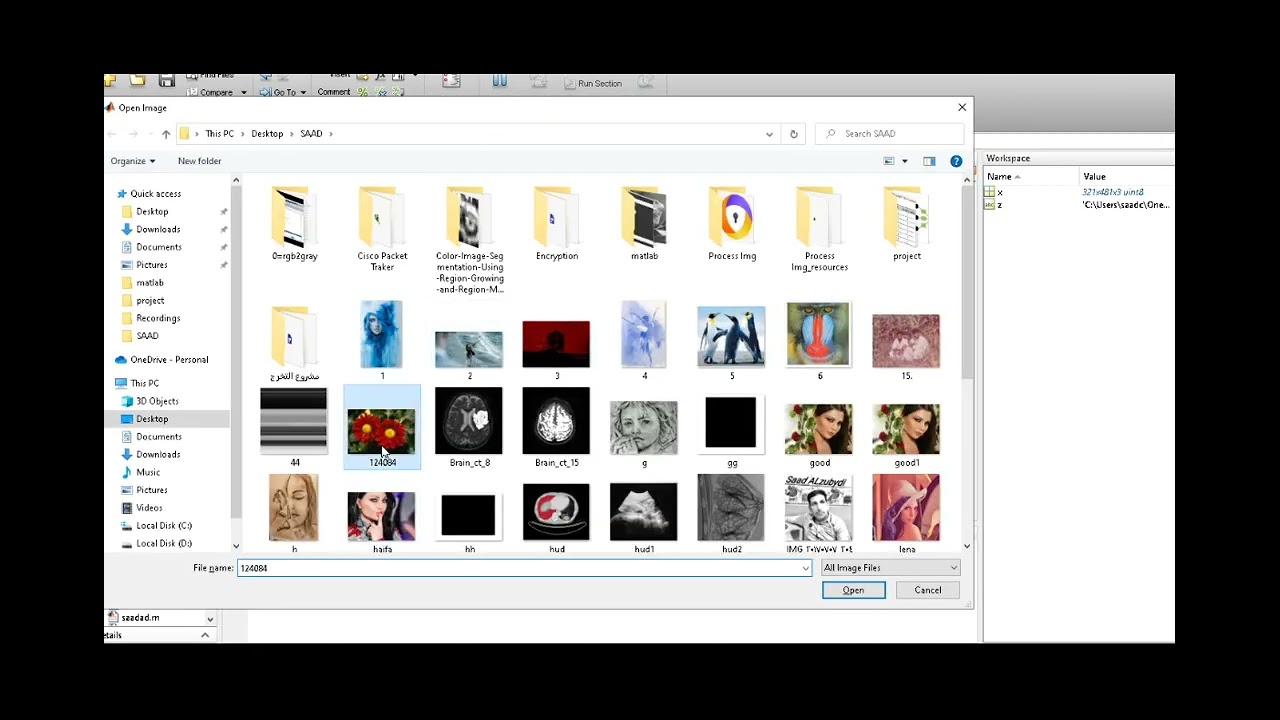Image resolution: width=1280 pixels, height=720 pixels.
Task: Select variable x in the Workspace panel
Action: (x=1079, y=192)
